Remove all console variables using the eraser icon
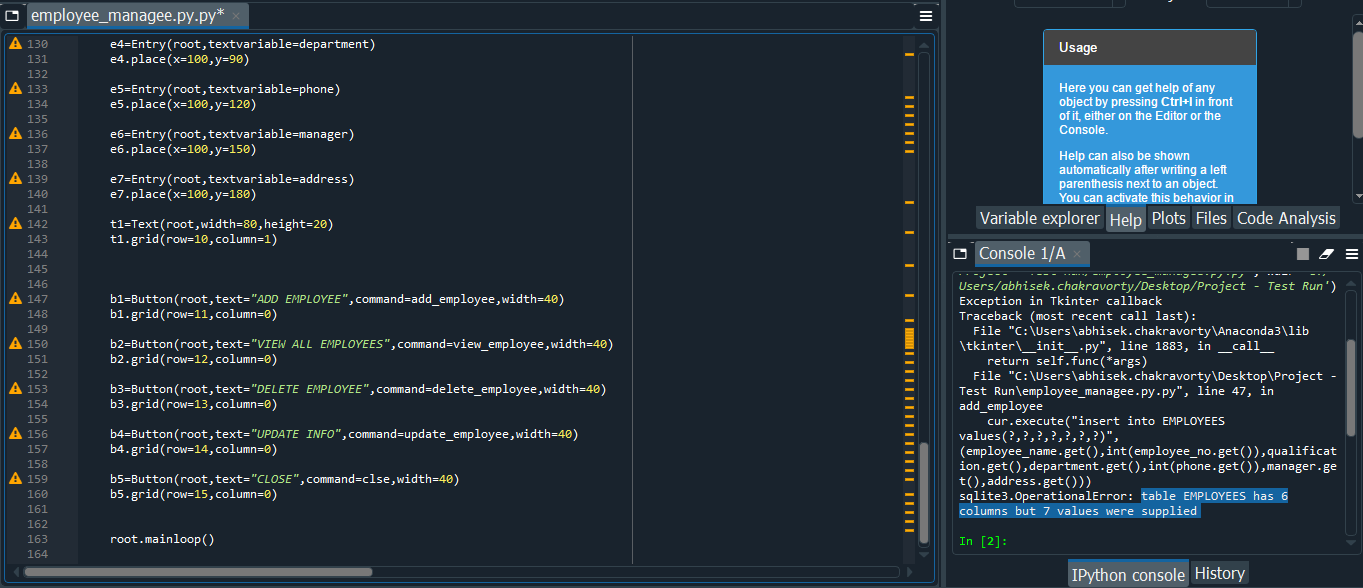The width and height of the screenshot is (1363, 588). pos(1327,253)
